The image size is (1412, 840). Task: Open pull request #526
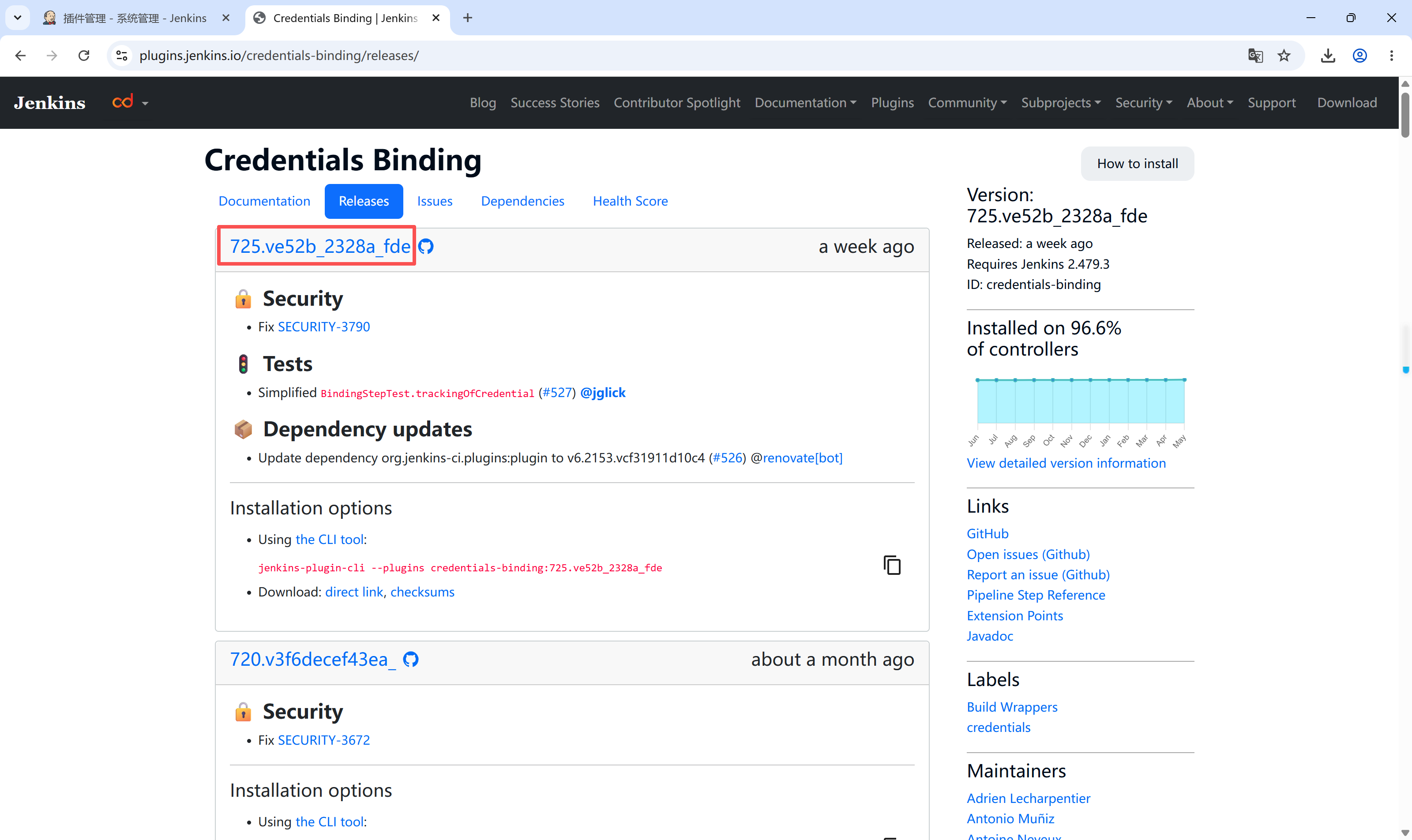pyautogui.click(x=728, y=458)
